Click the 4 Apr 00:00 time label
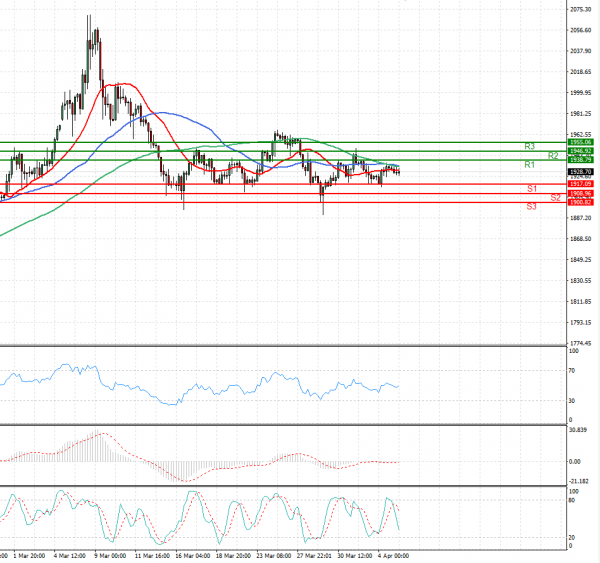This screenshot has width=600, height=563. [x=393, y=556]
